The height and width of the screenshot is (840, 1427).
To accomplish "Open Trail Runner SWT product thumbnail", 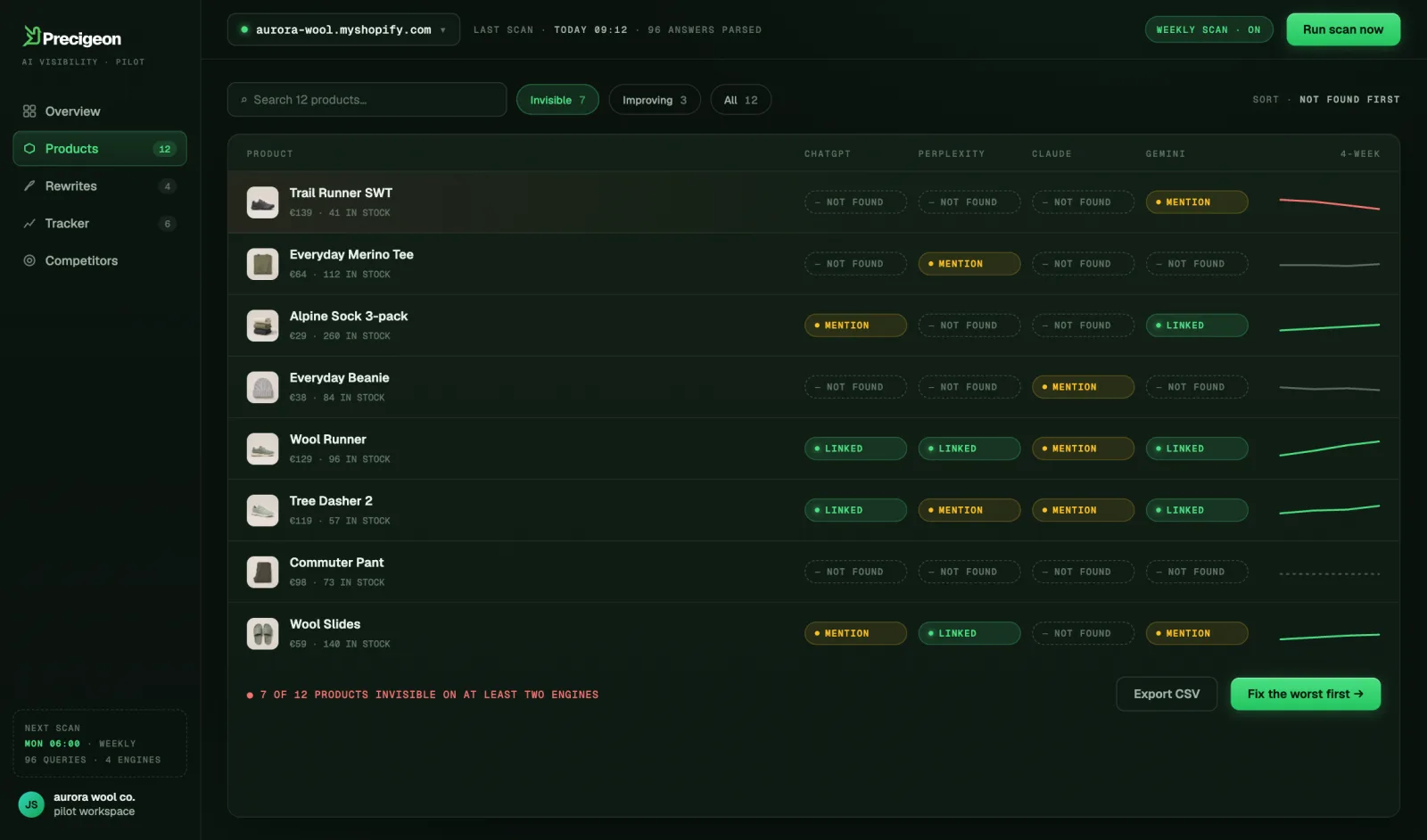I will click(x=262, y=202).
